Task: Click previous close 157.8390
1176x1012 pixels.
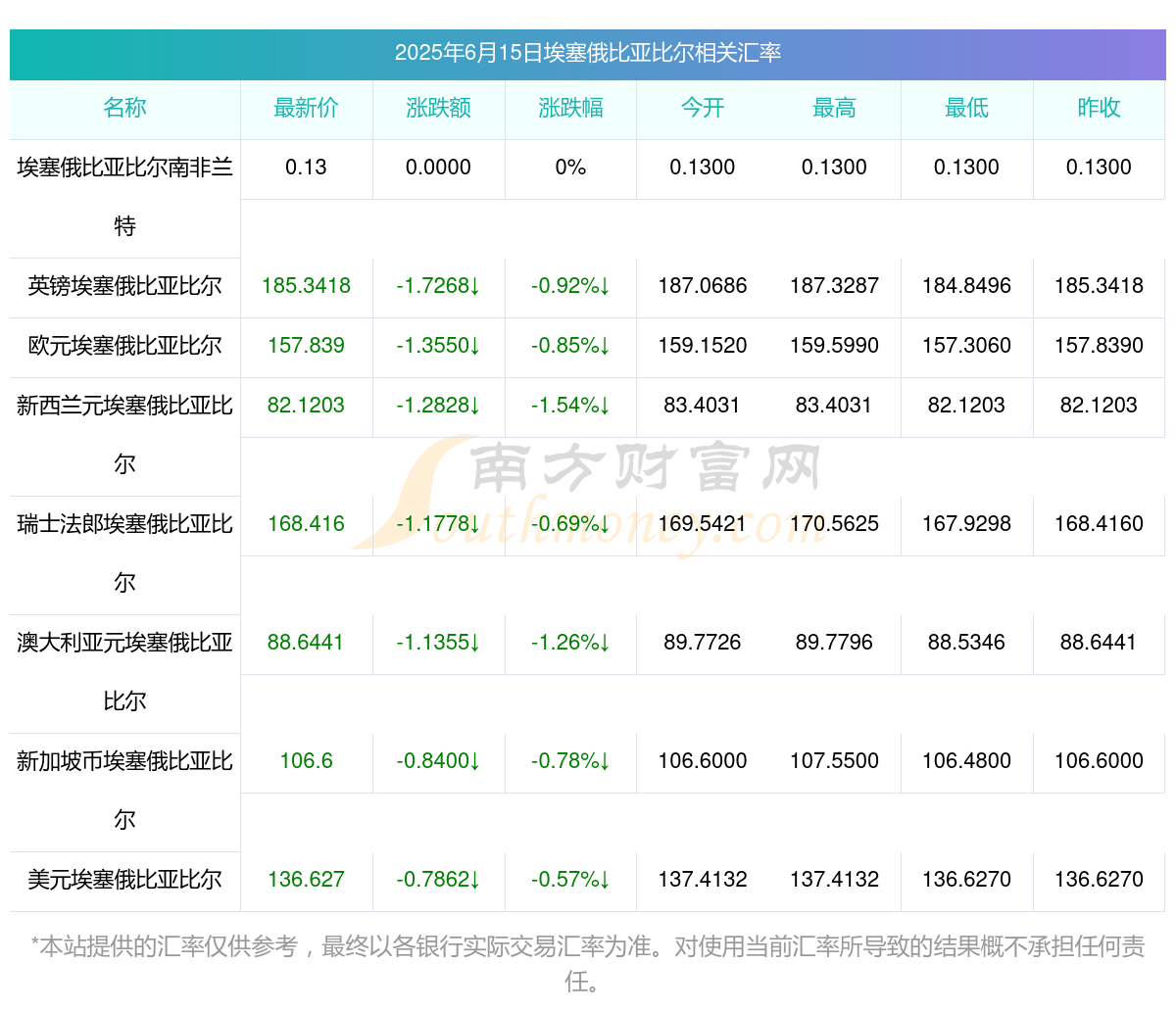Action: tap(1099, 346)
